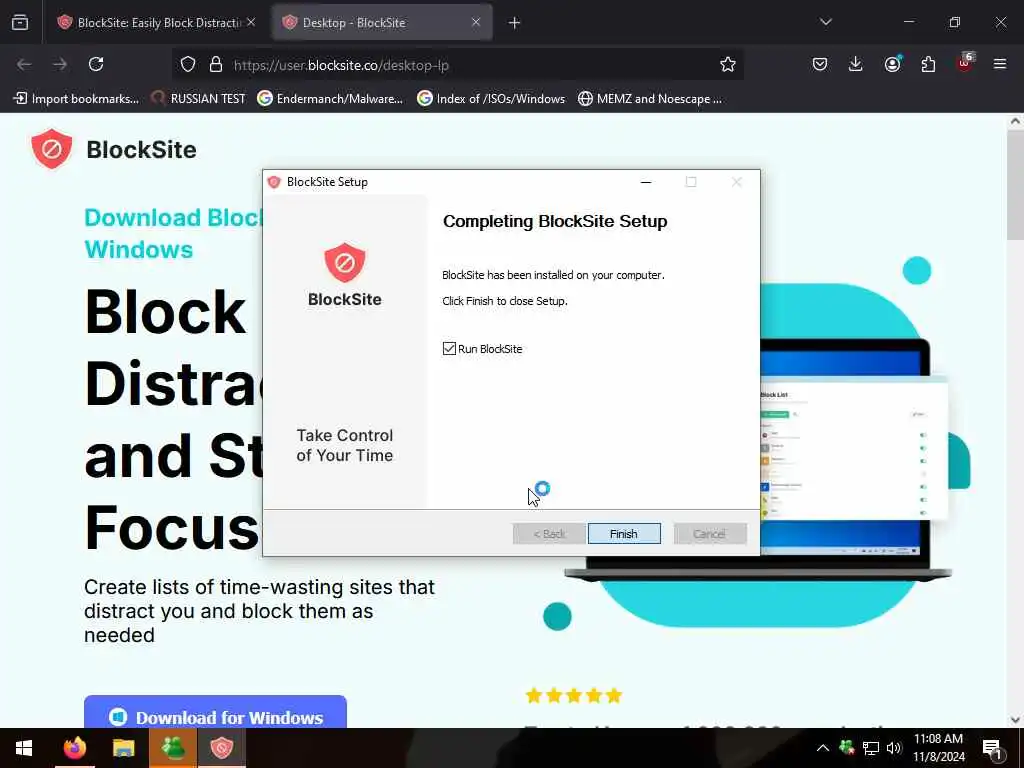
Task: Click the BlockSite shield logo in the setup sidebar
Action: [345, 263]
